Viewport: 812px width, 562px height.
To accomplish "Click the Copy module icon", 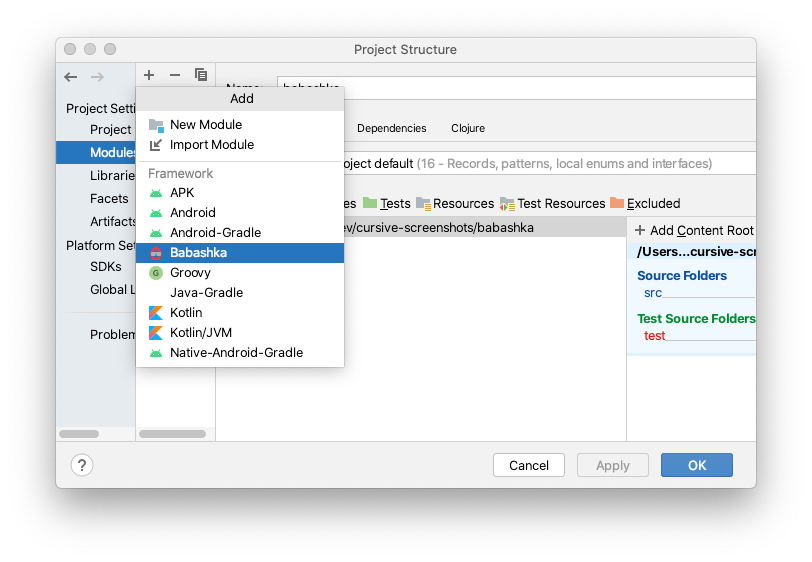I will pos(201,75).
